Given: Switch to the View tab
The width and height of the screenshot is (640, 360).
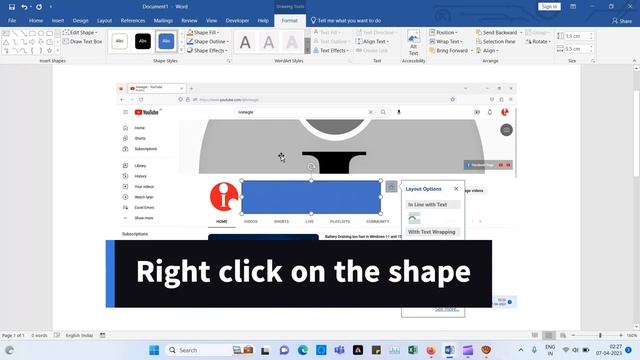Looking at the screenshot, I should tap(211, 20).
